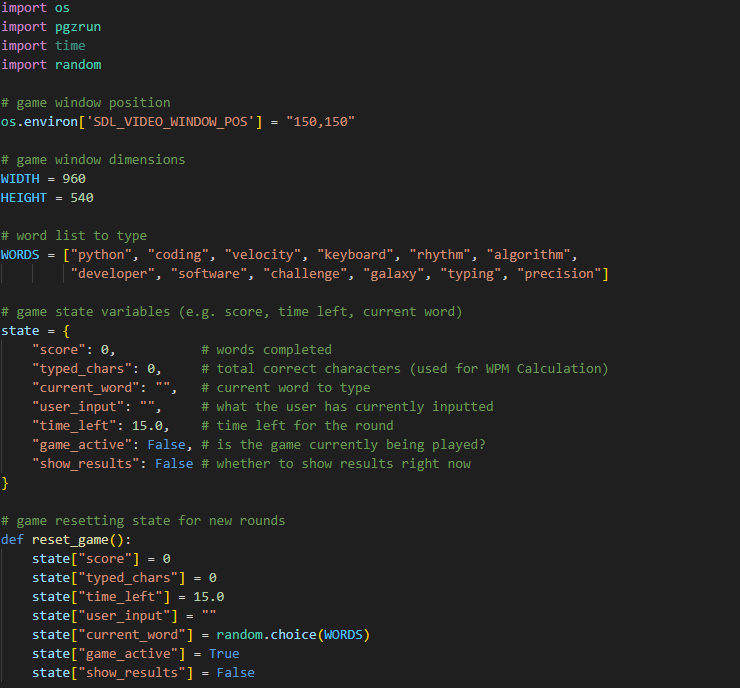Click the "precision" word in the list
This screenshot has height=688, width=740.
tap(561, 273)
